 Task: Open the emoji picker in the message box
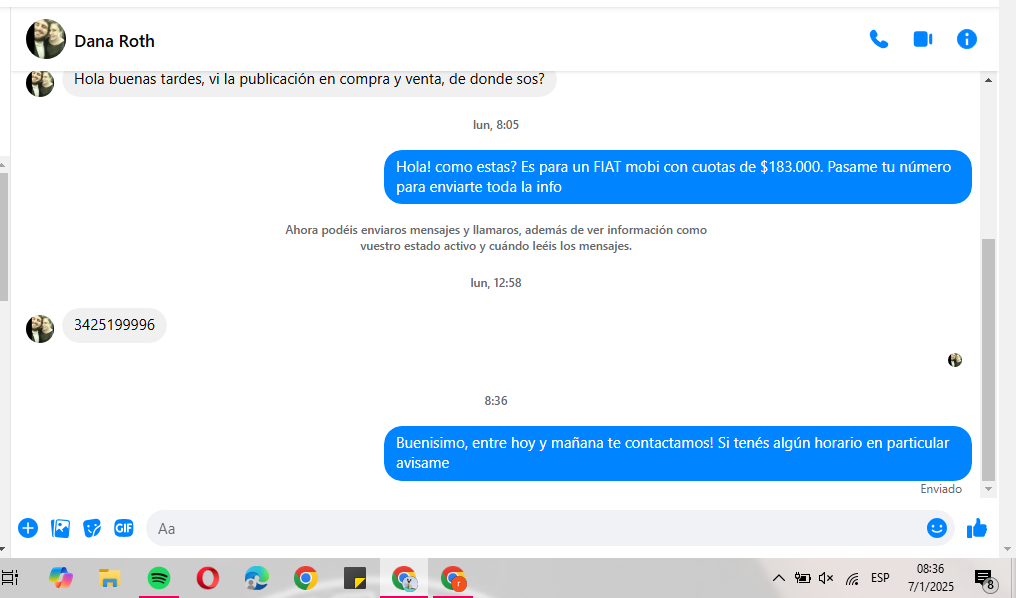(x=936, y=528)
